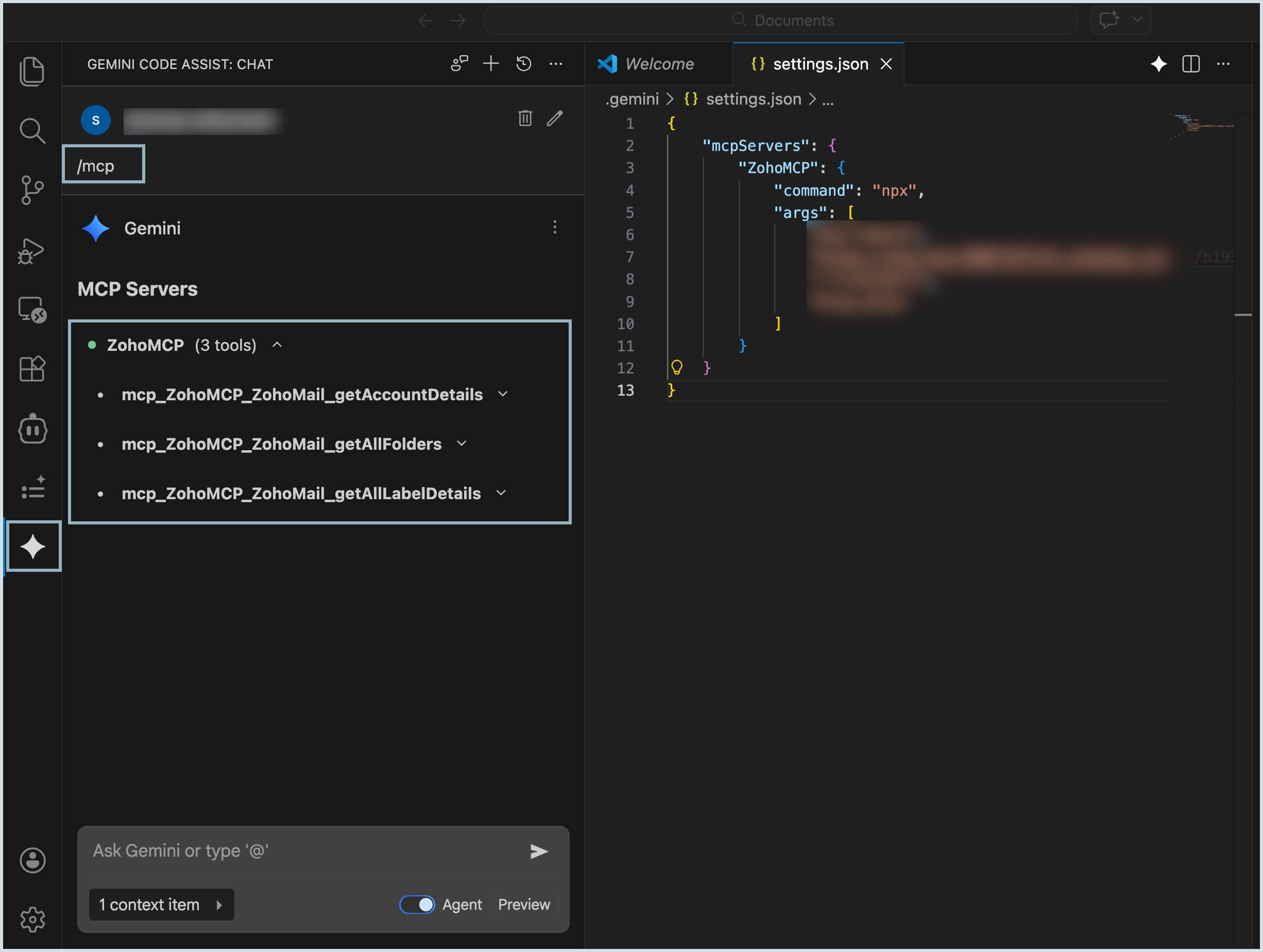Expand the getAccountDetails tool details
Screen dimensions: 1263x952
tap(503, 394)
